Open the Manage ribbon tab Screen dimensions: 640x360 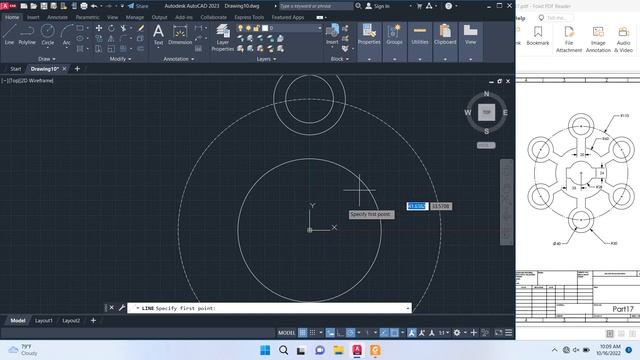point(134,17)
